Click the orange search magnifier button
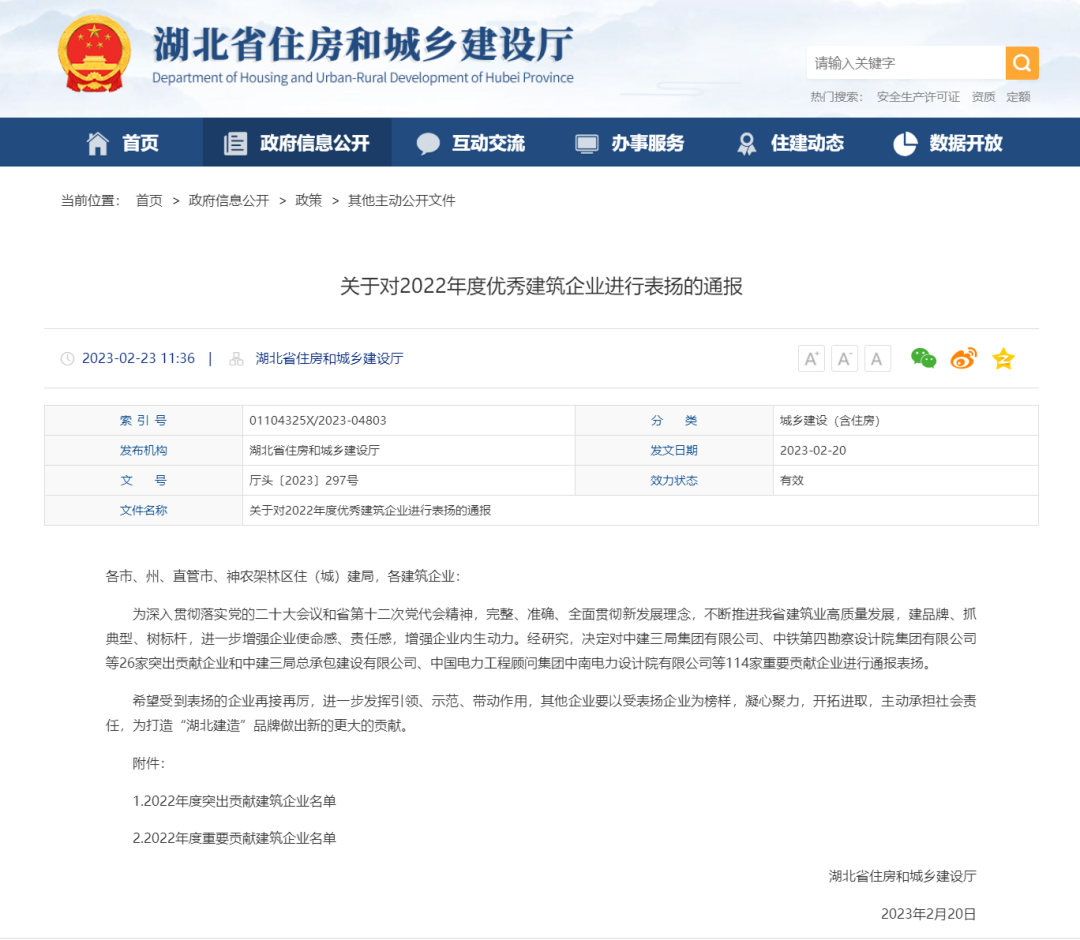This screenshot has height=940, width=1080. click(1021, 63)
